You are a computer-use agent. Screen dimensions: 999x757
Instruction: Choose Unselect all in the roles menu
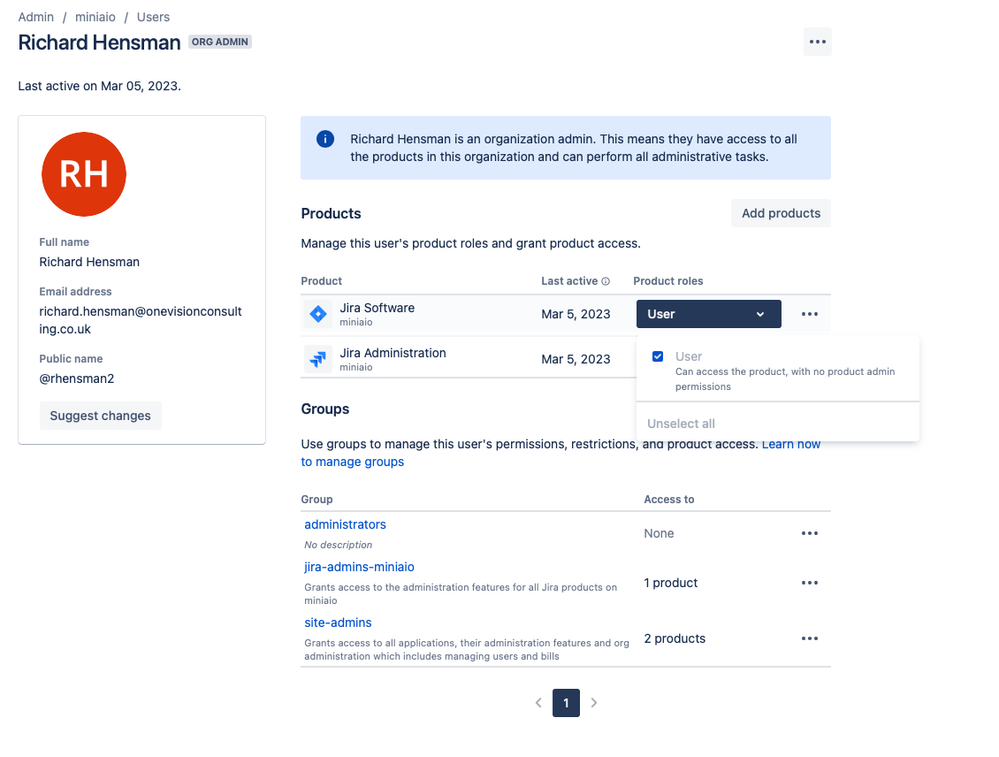(681, 424)
